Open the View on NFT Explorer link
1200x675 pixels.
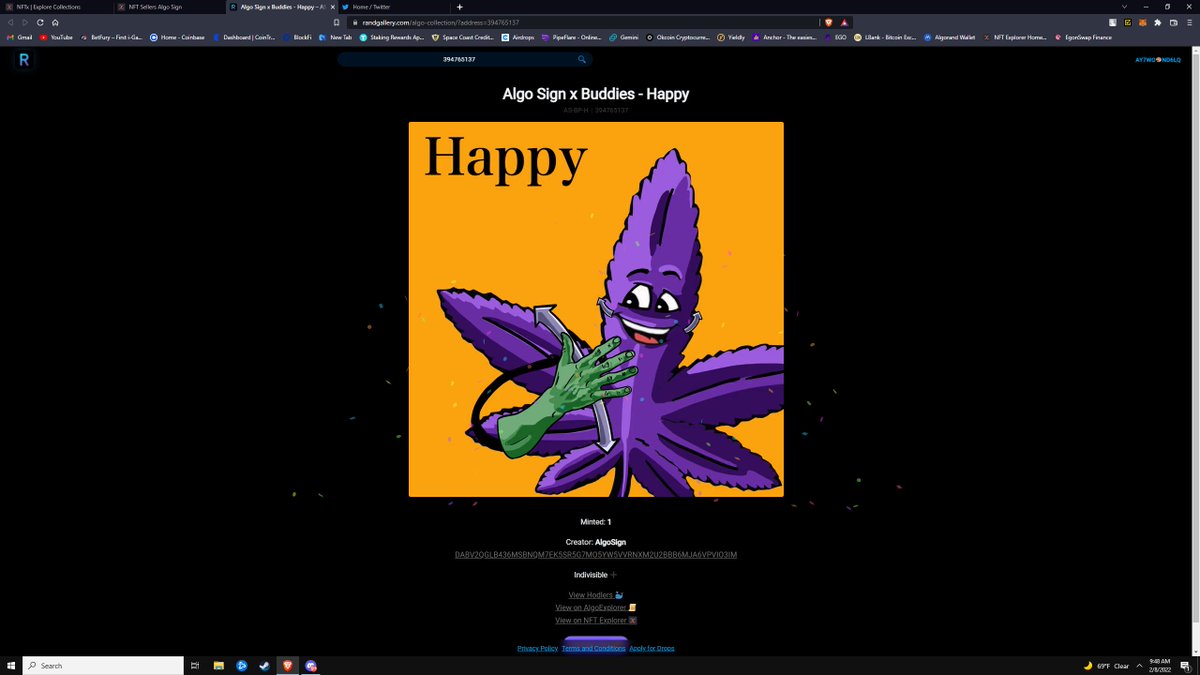point(596,620)
